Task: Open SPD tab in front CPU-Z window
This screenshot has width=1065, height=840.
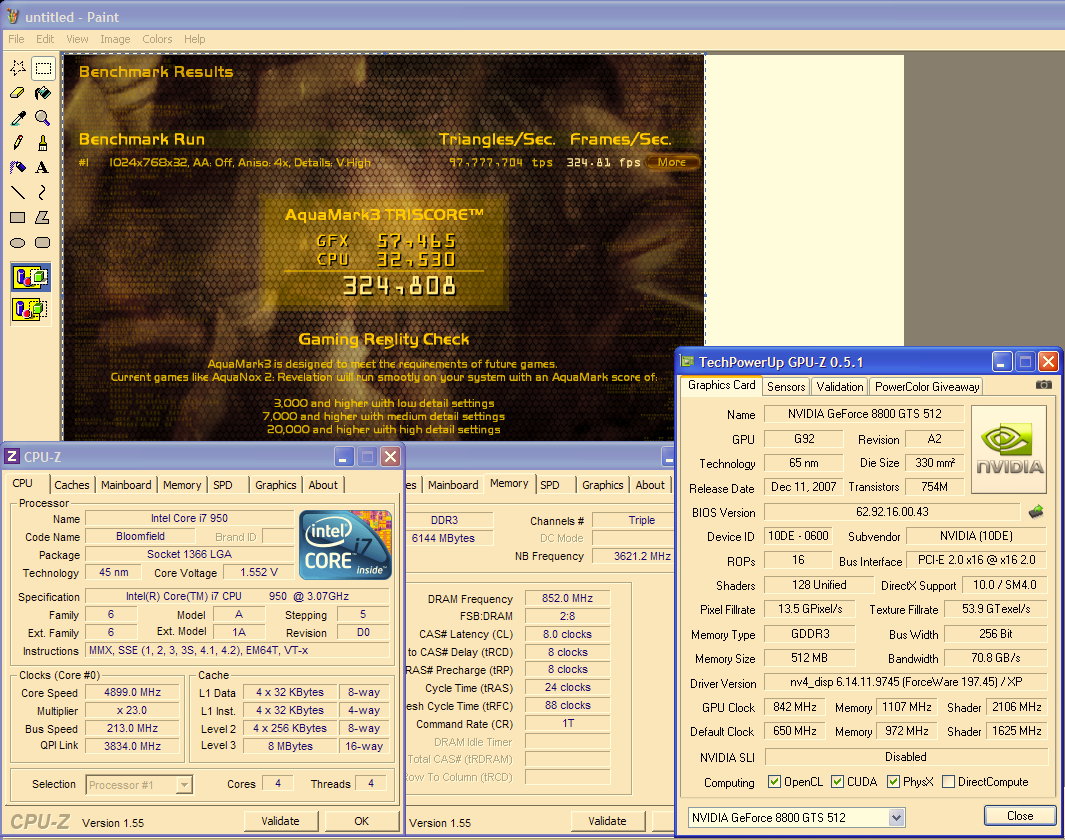Action: pyautogui.click(x=223, y=485)
